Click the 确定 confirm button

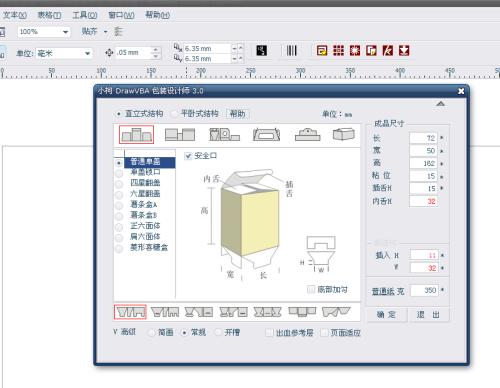tap(387, 314)
